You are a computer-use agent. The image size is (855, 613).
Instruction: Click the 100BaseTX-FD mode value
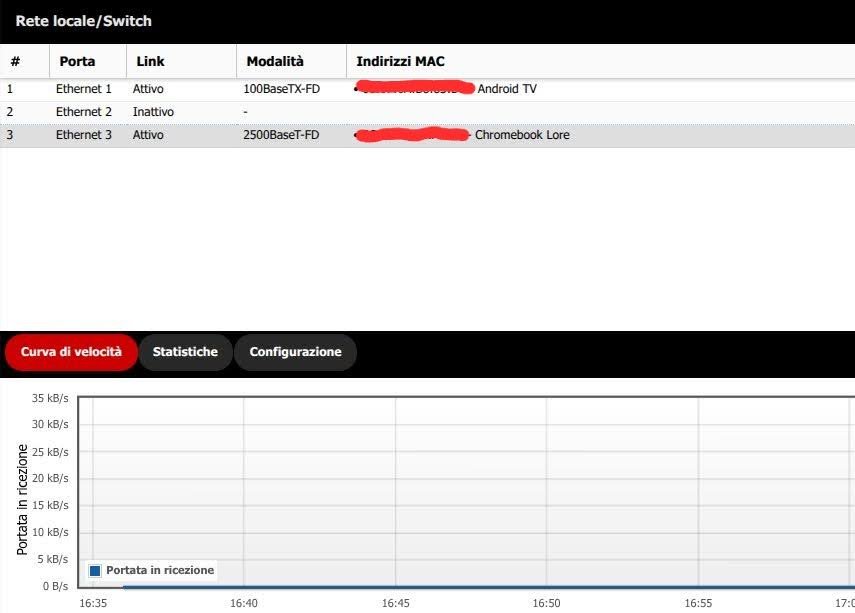point(281,89)
